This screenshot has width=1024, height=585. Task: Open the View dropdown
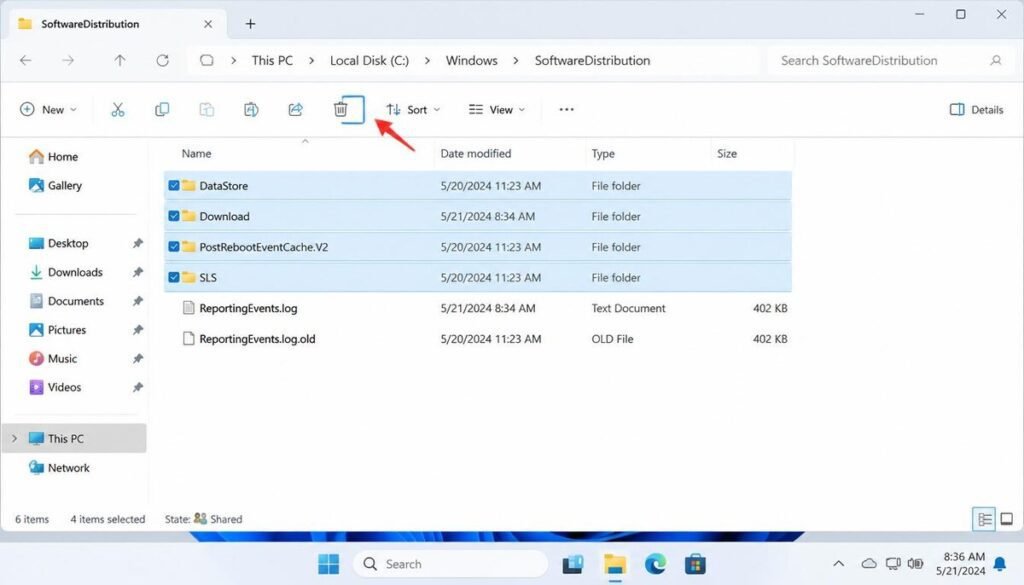tap(497, 110)
